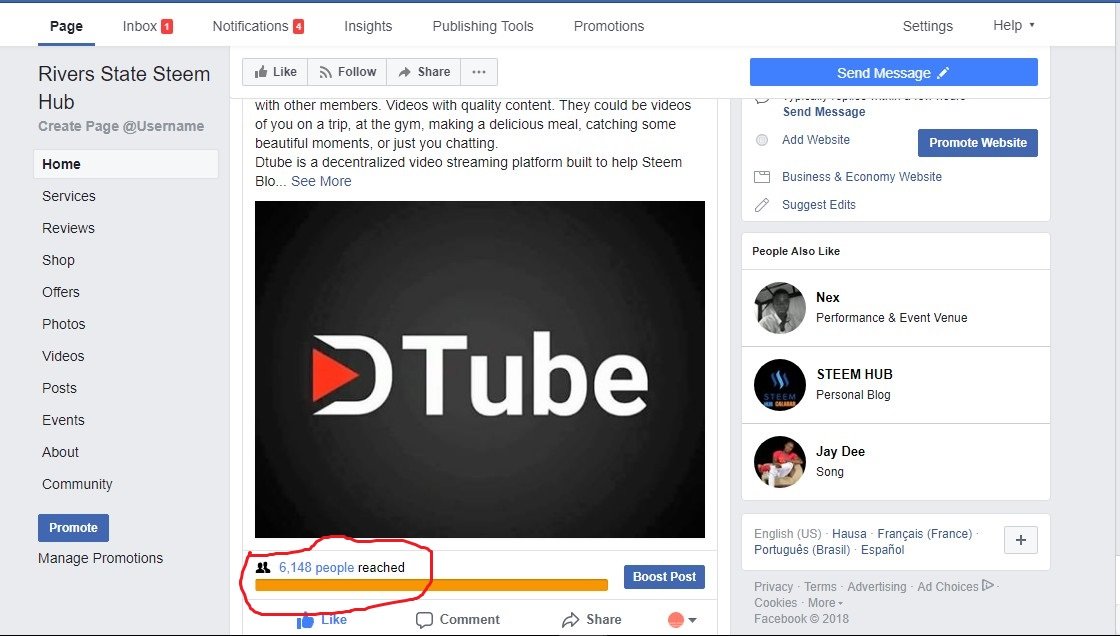Select the Page tab
The width and height of the screenshot is (1120, 636).
click(x=66, y=26)
